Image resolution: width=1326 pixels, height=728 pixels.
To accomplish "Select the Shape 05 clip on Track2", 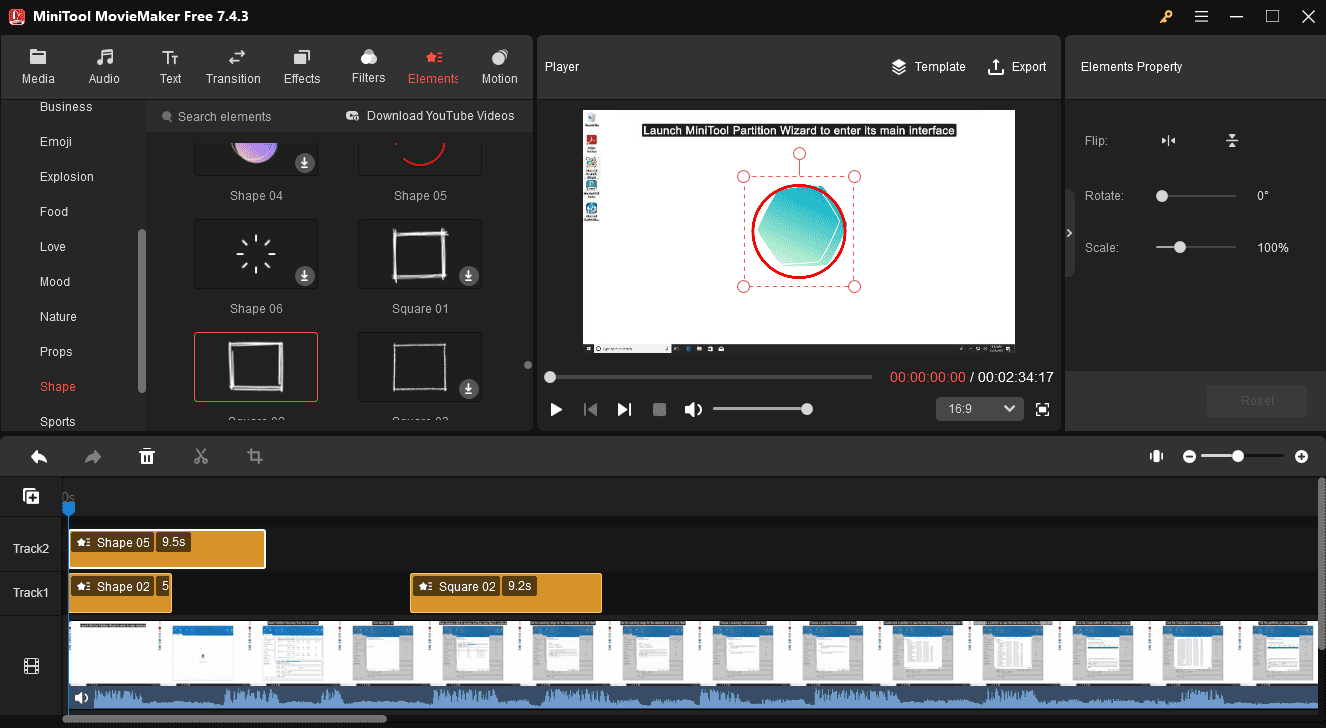I will click(x=167, y=549).
